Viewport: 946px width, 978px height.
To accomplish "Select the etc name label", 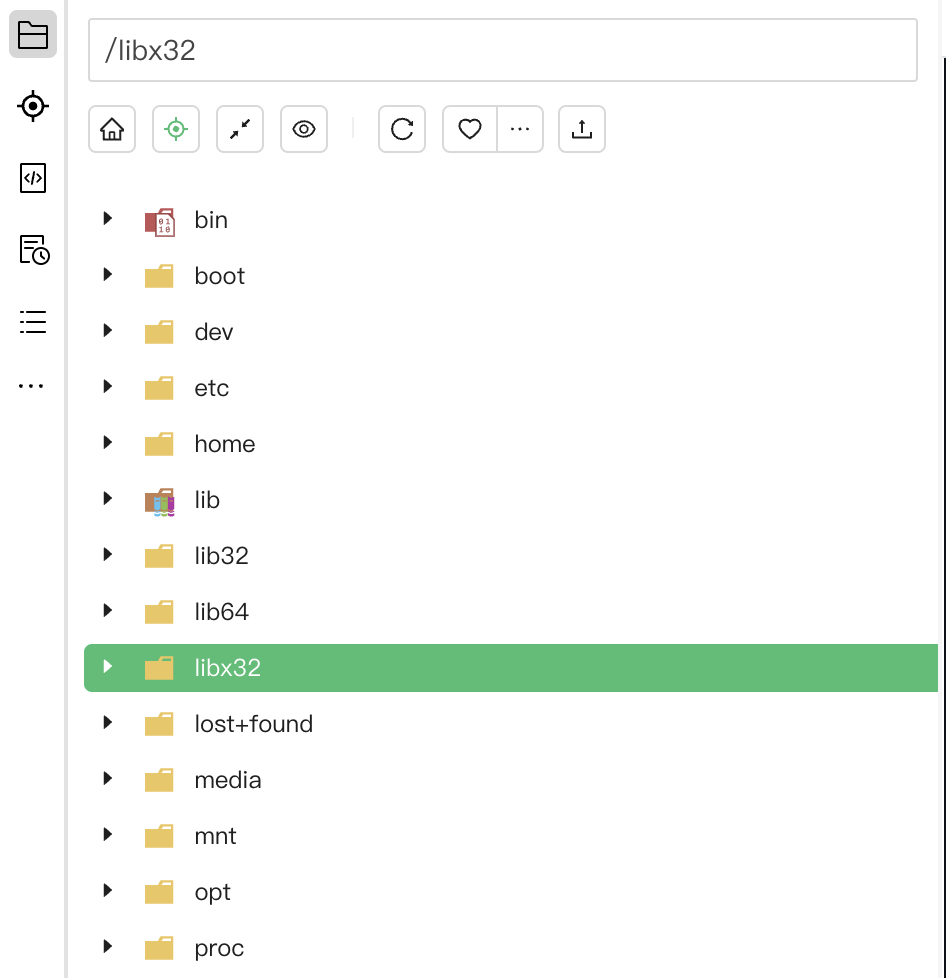I will point(211,389).
